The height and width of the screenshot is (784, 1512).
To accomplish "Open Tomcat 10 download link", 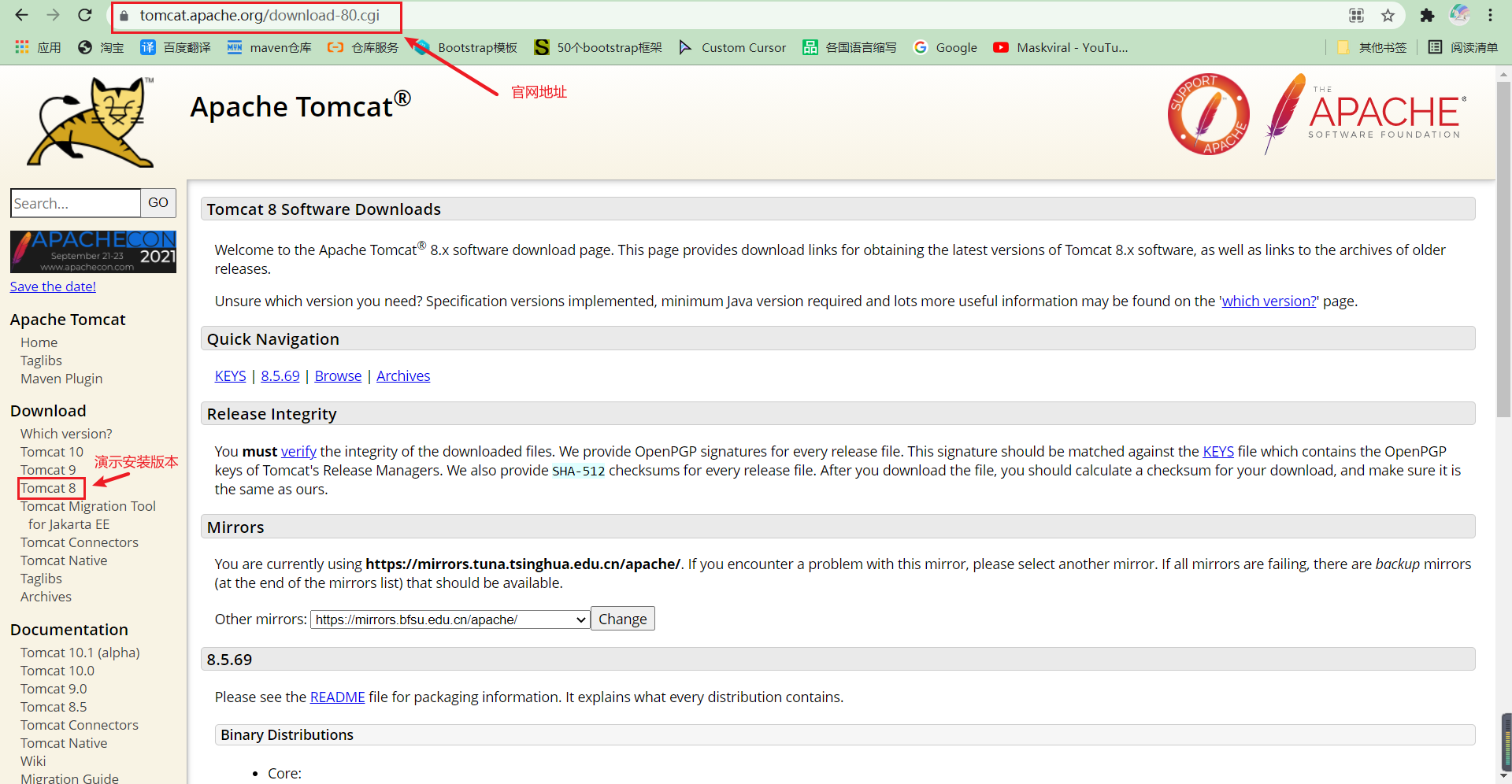I will tap(52, 452).
